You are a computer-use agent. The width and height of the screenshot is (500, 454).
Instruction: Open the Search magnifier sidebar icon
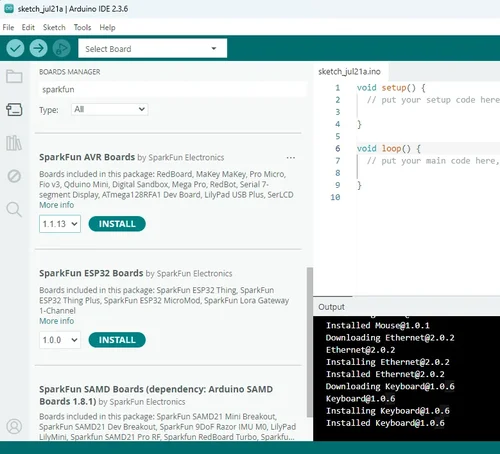[x=14, y=209]
